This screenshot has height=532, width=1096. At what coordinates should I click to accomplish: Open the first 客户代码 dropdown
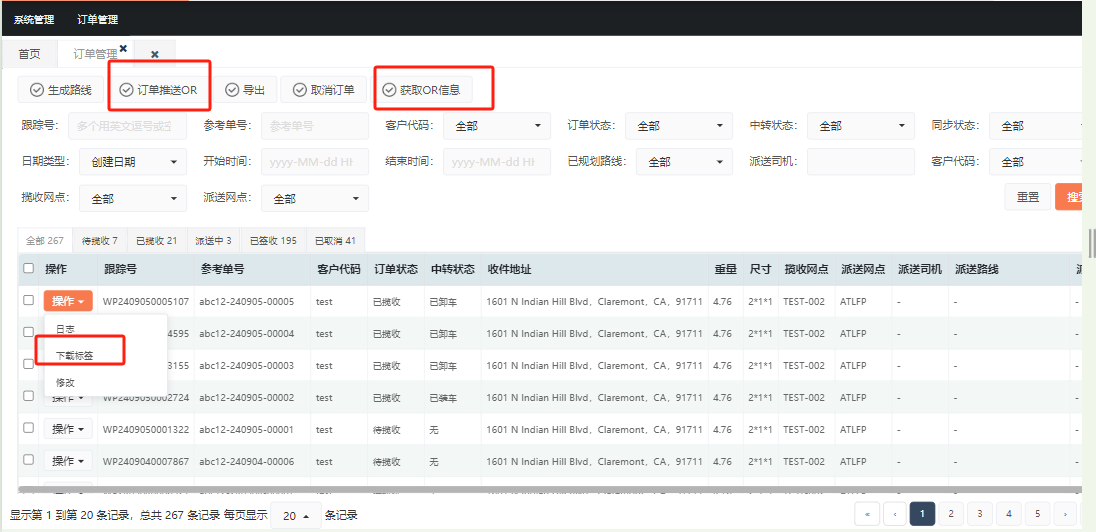tap(497, 126)
